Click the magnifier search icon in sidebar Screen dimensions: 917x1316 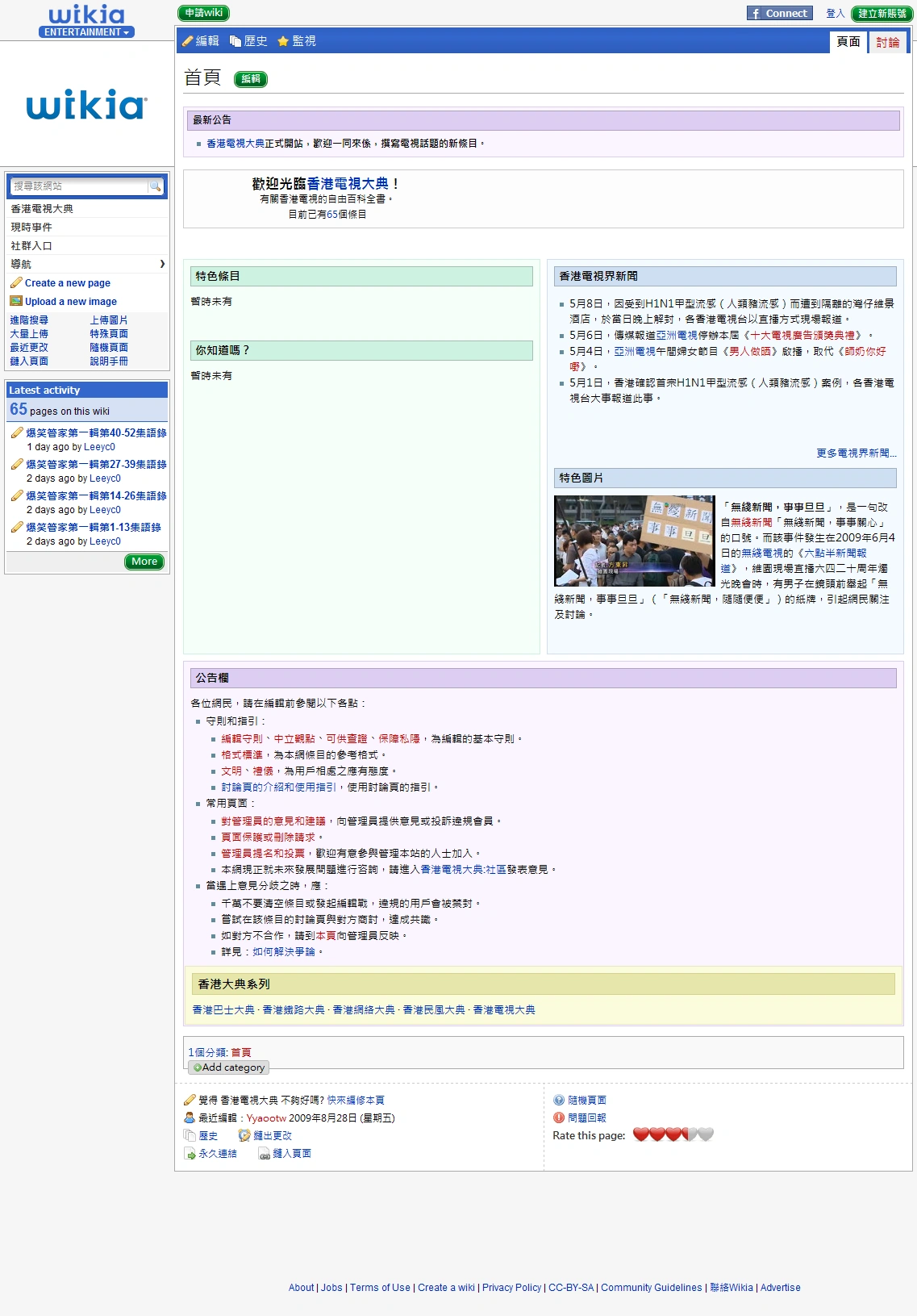156,186
